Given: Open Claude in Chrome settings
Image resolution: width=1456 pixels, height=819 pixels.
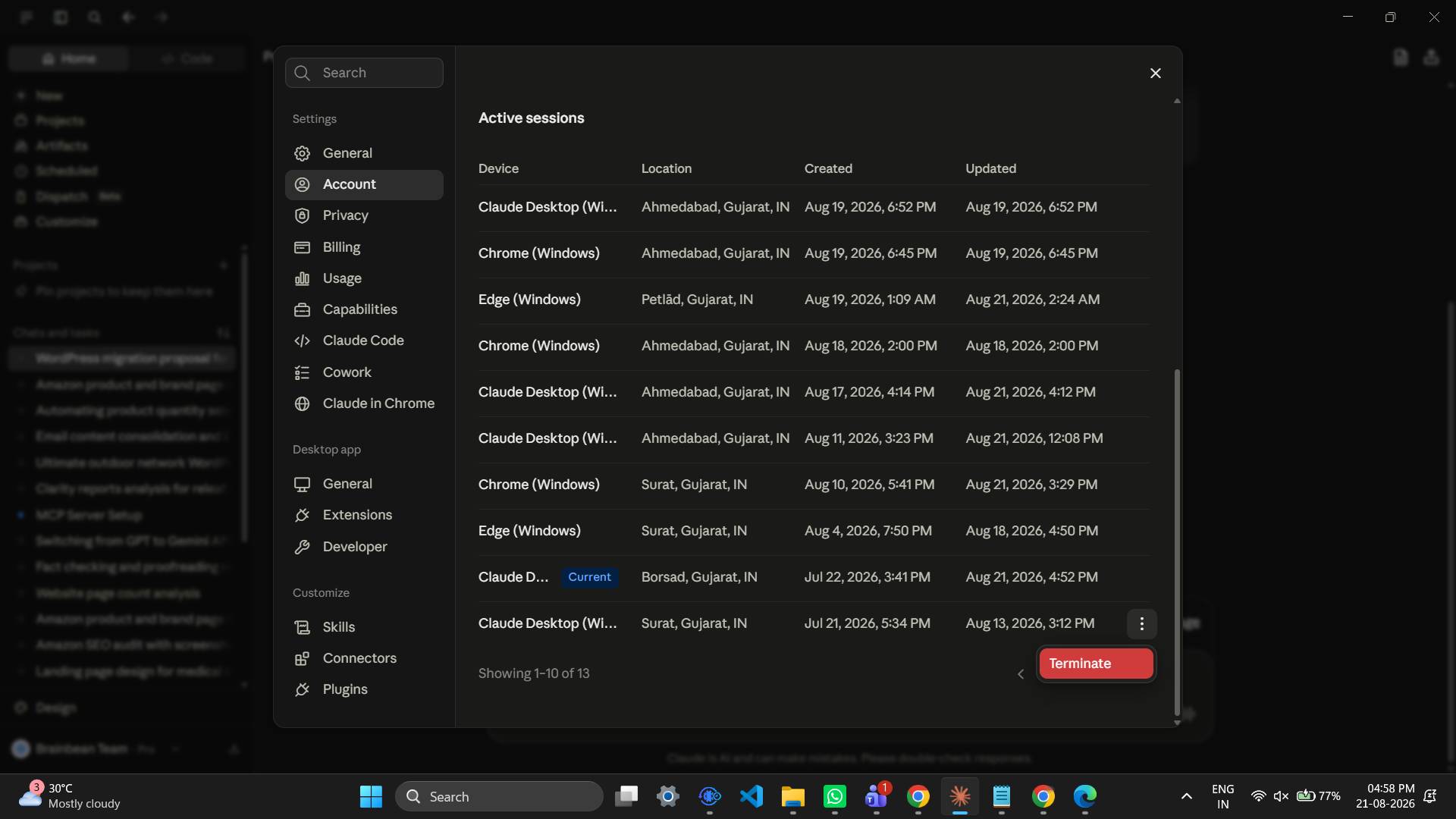Looking at the screenshot, I should pyautogui.click(x=364, y=403).
